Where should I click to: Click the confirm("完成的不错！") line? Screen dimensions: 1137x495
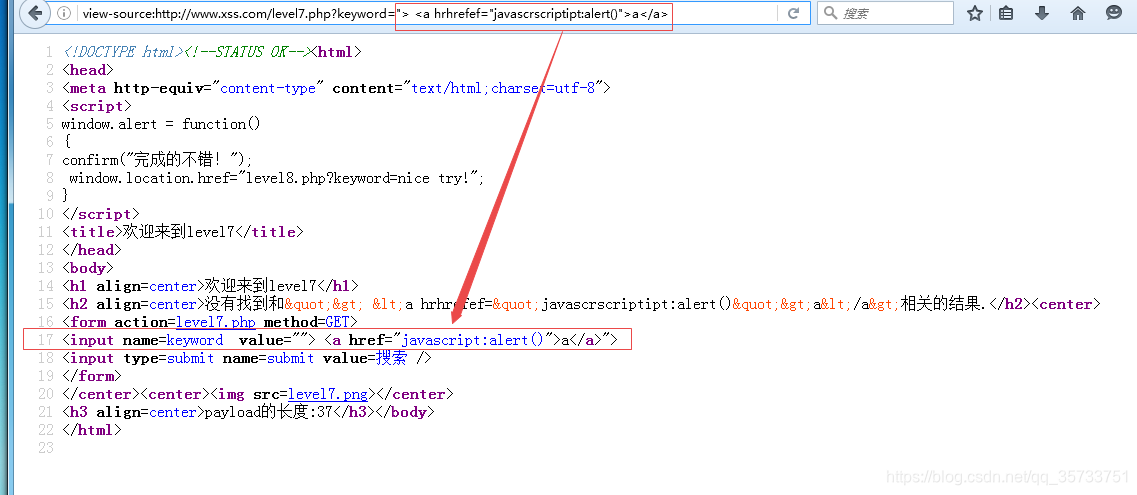pyautogui.click(x=157, y=160)
